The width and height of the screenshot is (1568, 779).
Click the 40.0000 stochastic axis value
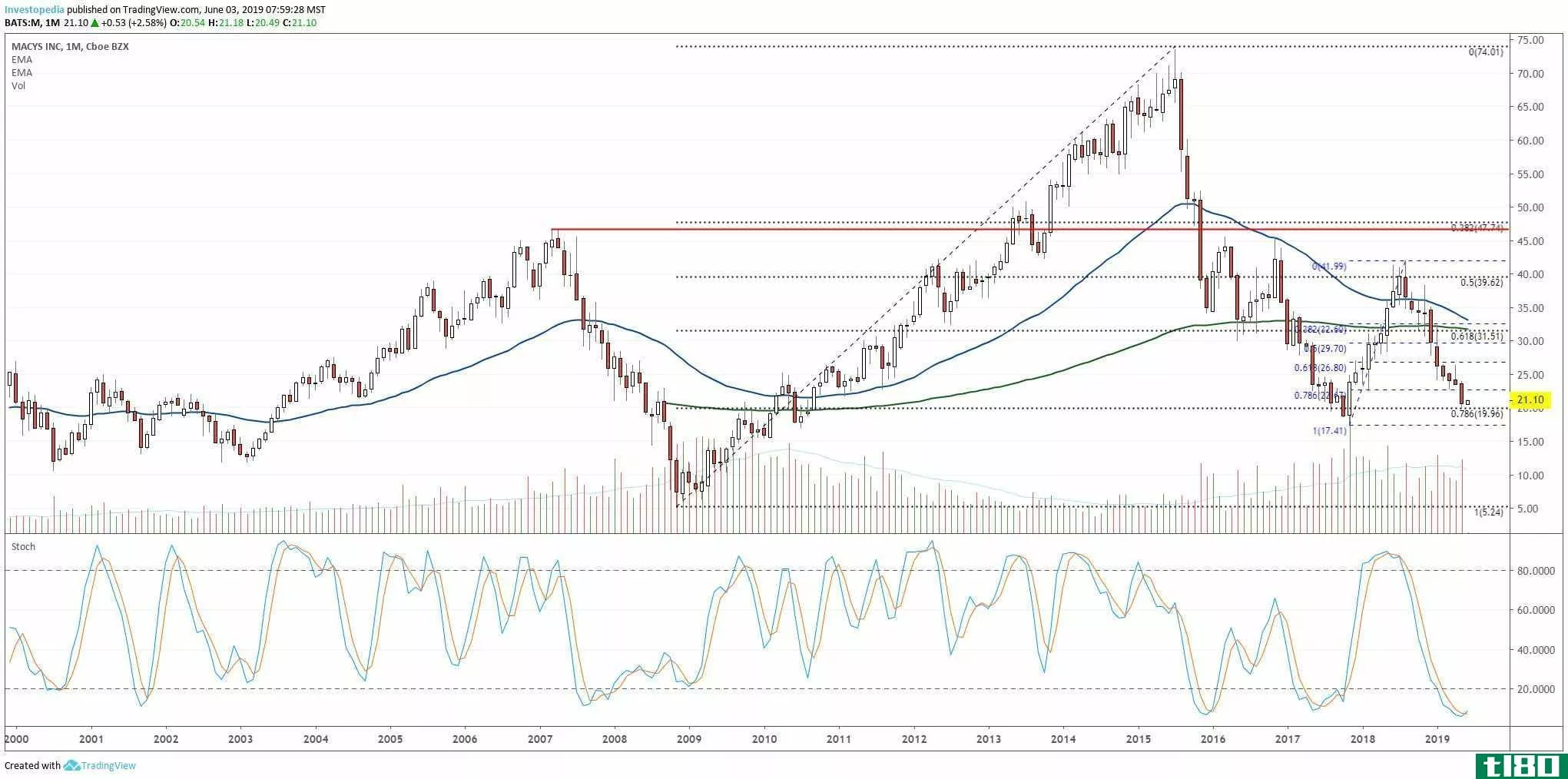click(1536, 650)
